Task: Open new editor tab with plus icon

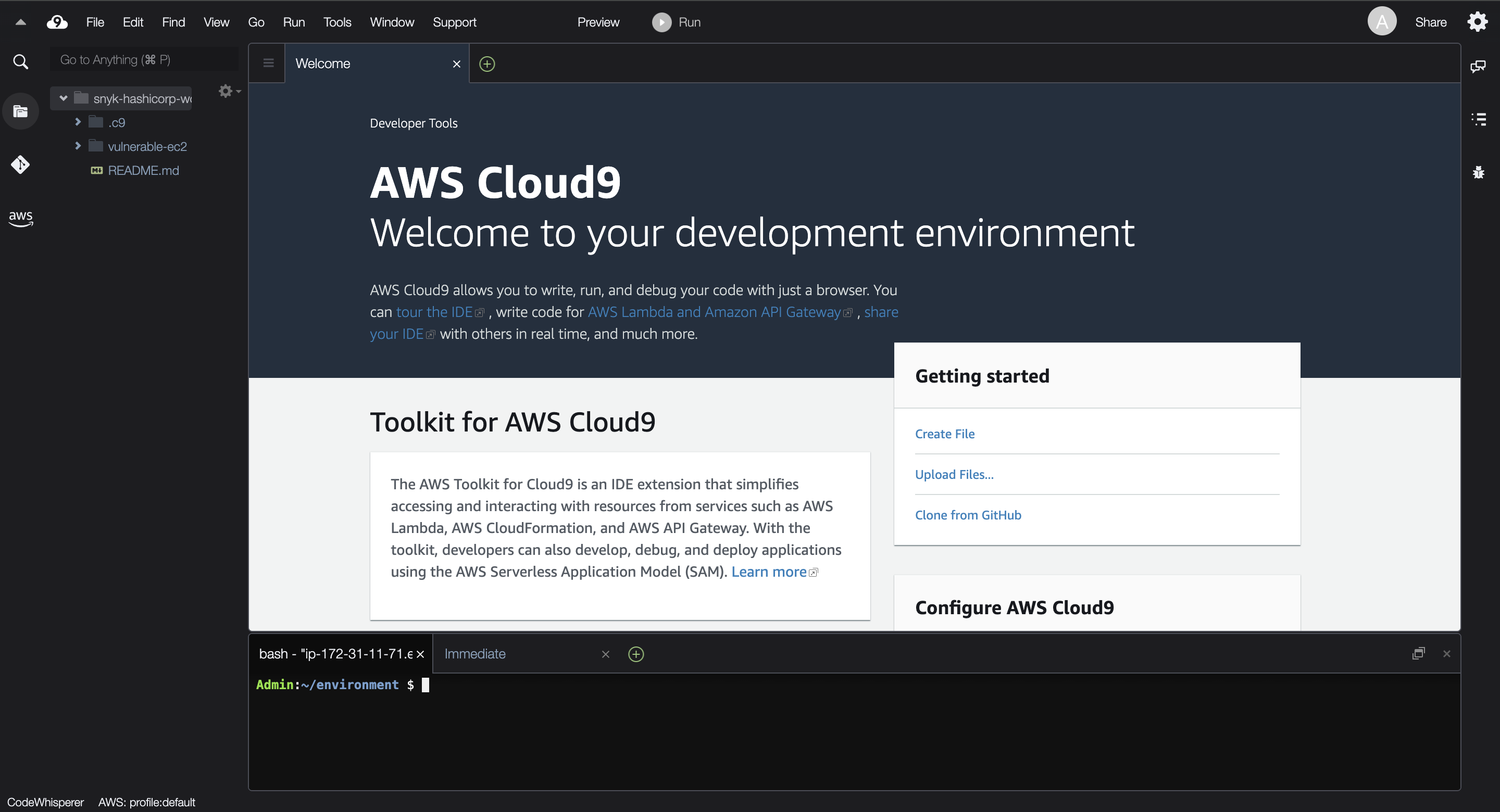Action: [487, 64]
